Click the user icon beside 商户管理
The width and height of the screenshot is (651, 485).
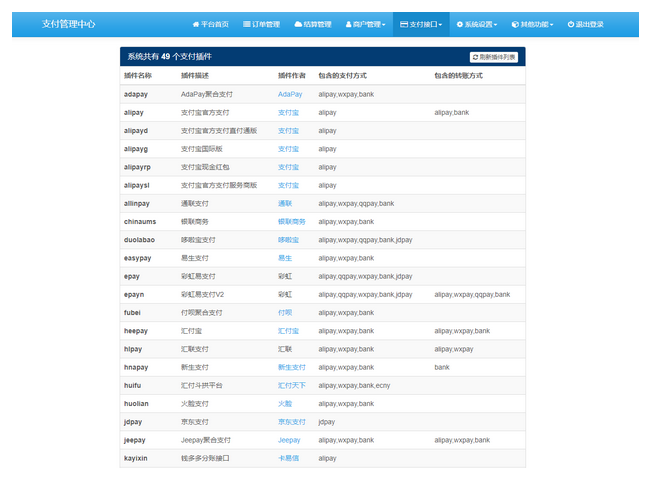[x=348, y=24]
